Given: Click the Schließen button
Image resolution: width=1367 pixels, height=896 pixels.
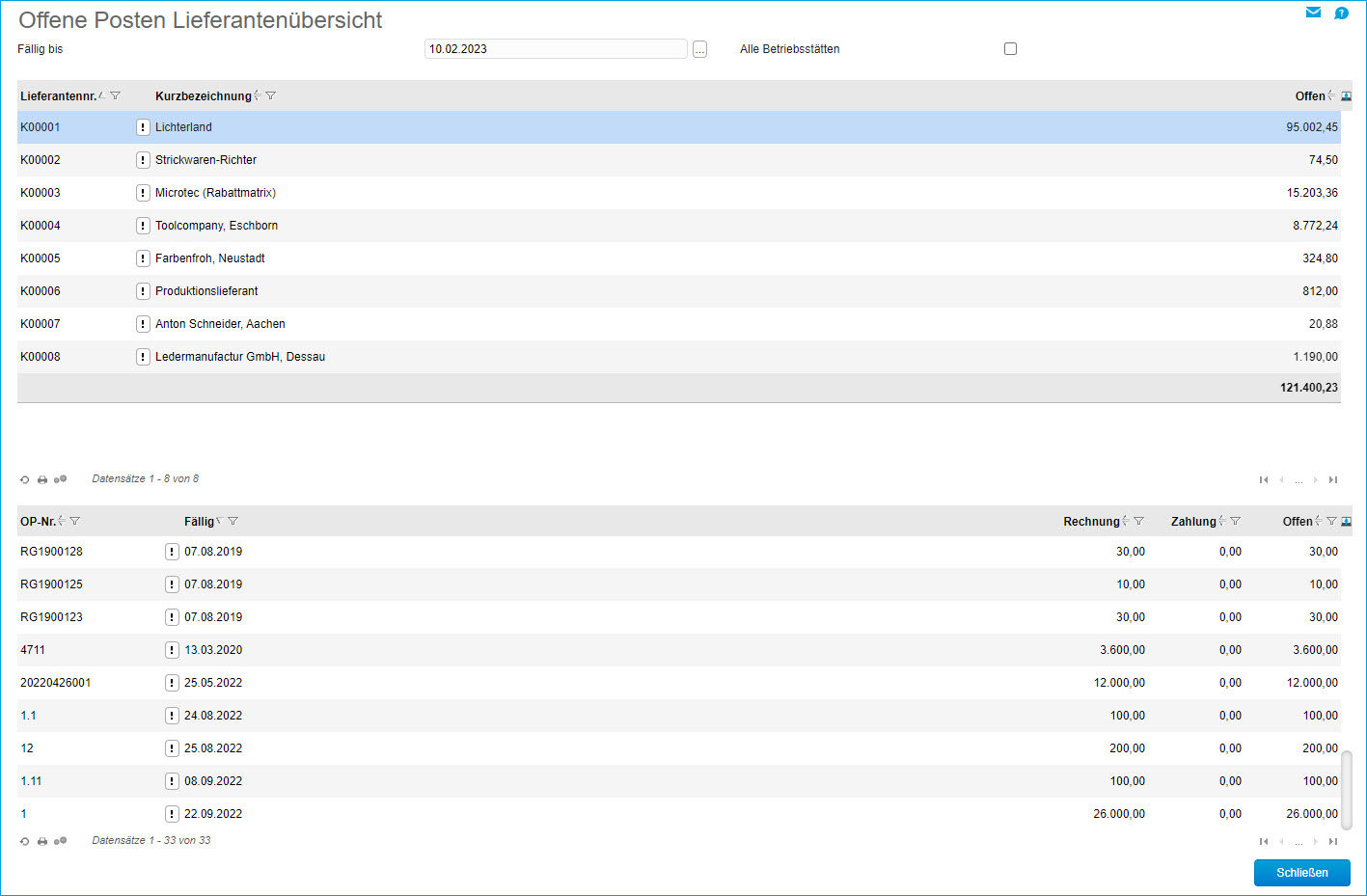Looking at the screenshot, I should pyautogui.click(x=1301, y=873).
